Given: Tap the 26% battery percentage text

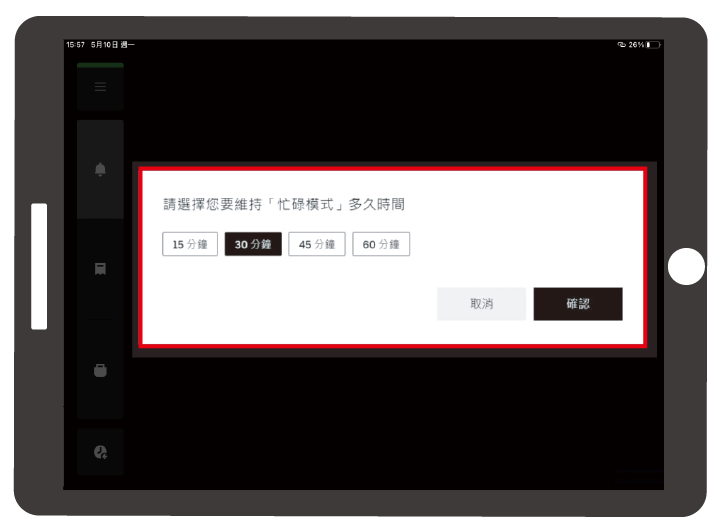Looking at the screenshot, I should [x=636, y=45].
